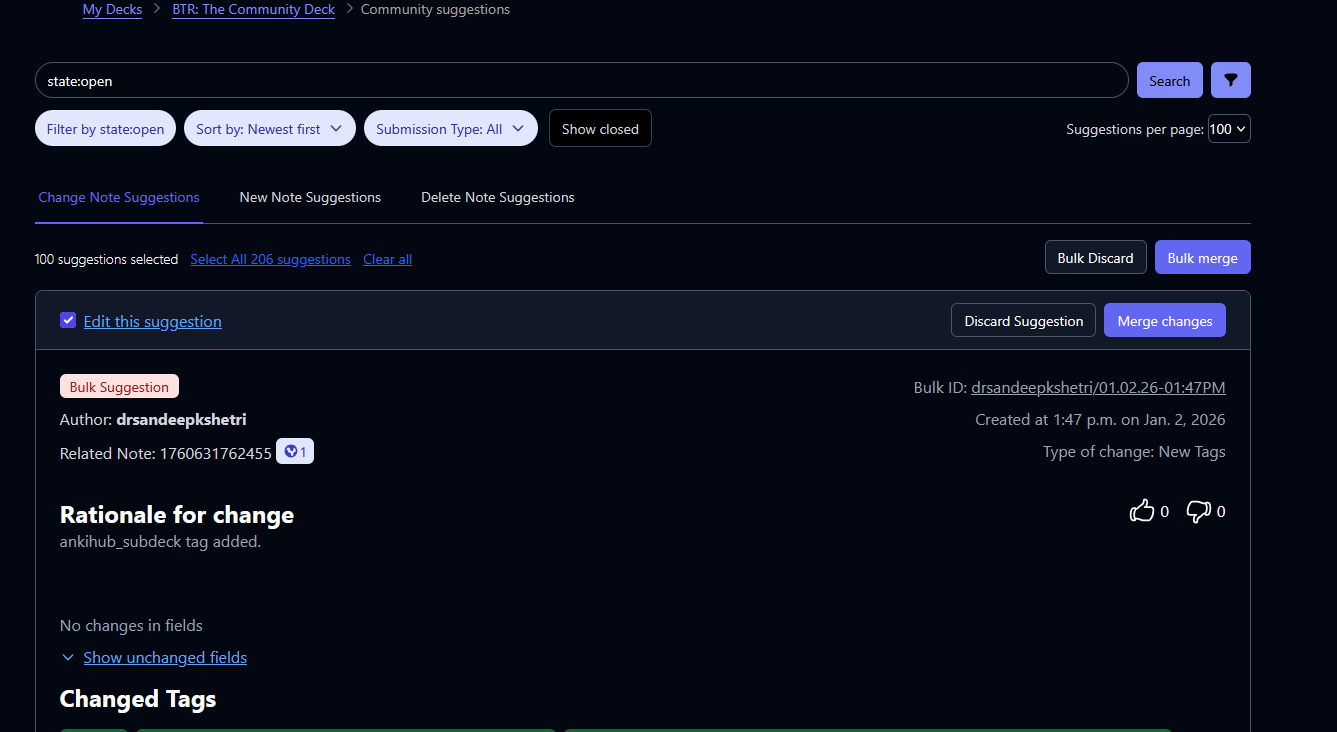This screenshot has height=732, width=1337.
Task: Focus the state:open search input field
Action: pos(580,81)
